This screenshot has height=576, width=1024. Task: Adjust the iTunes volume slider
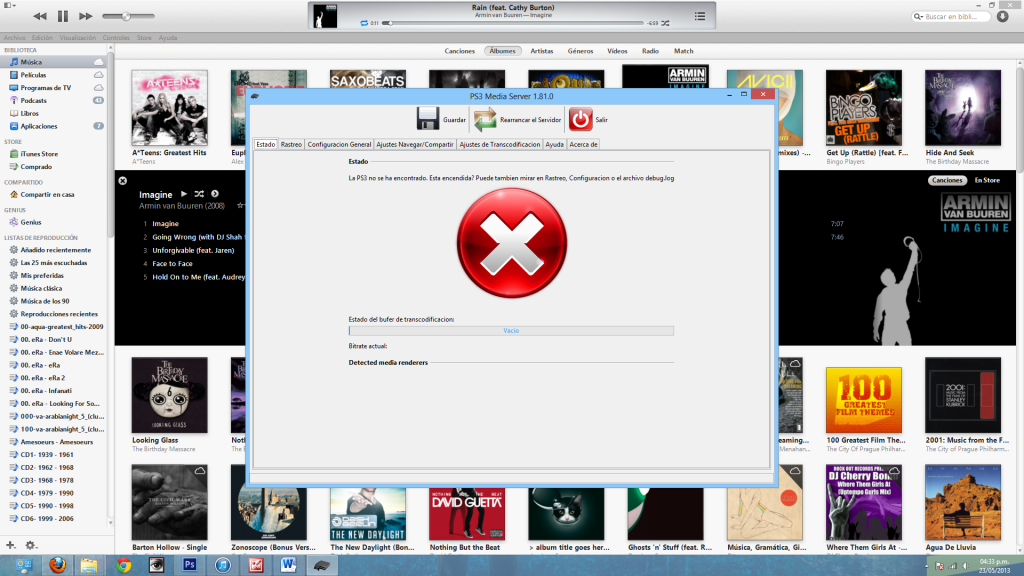click(x=128, y=16)
